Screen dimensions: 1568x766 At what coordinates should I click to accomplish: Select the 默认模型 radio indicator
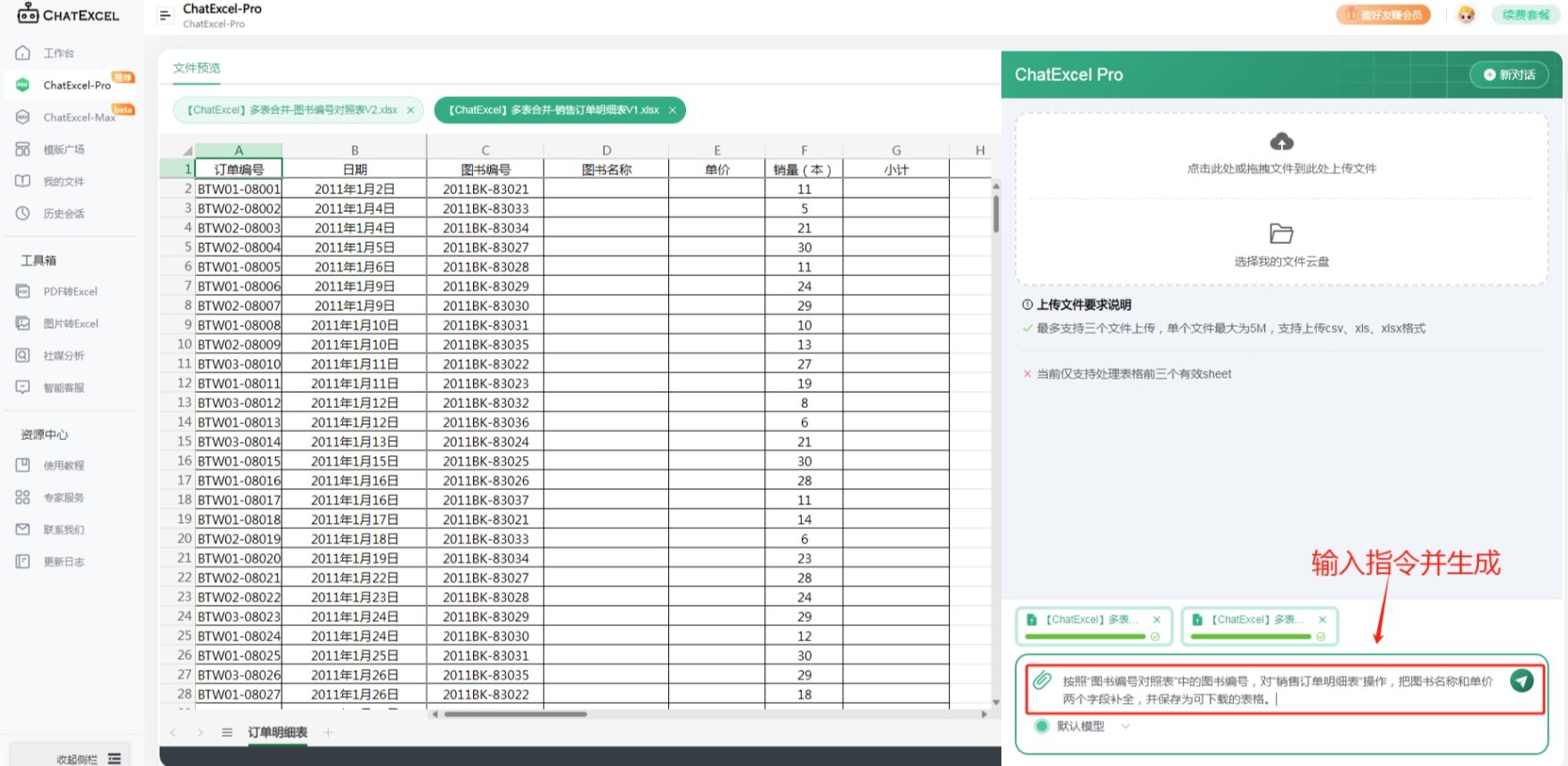tap(1041, 726)
